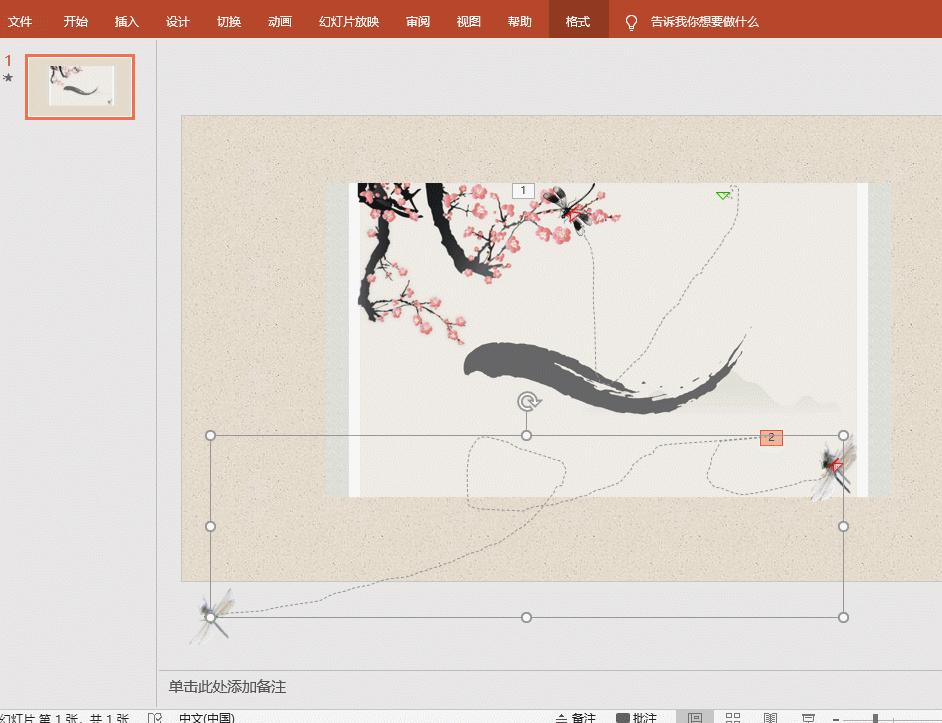Open Slide Sorter view from the status bar
This screenshot has width=942, height=723.
732,716
